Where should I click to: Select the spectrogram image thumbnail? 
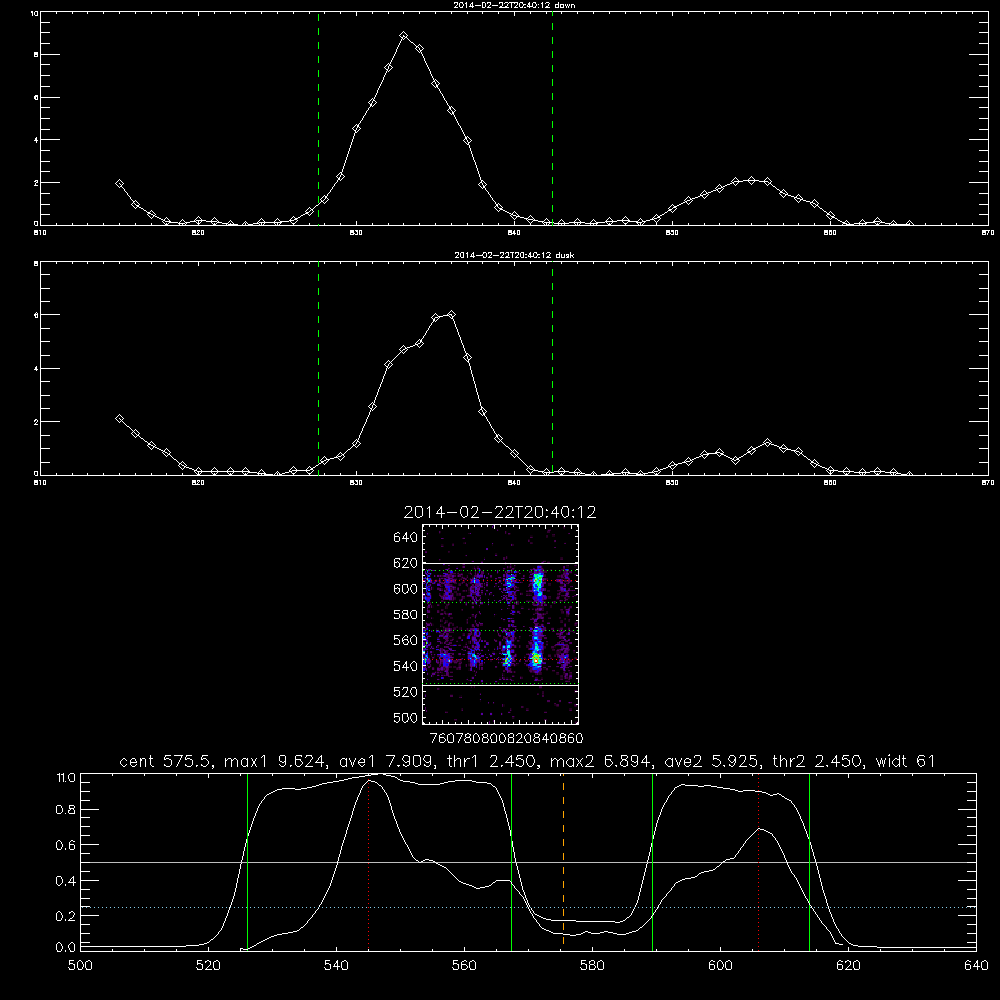tap(501, 624)
